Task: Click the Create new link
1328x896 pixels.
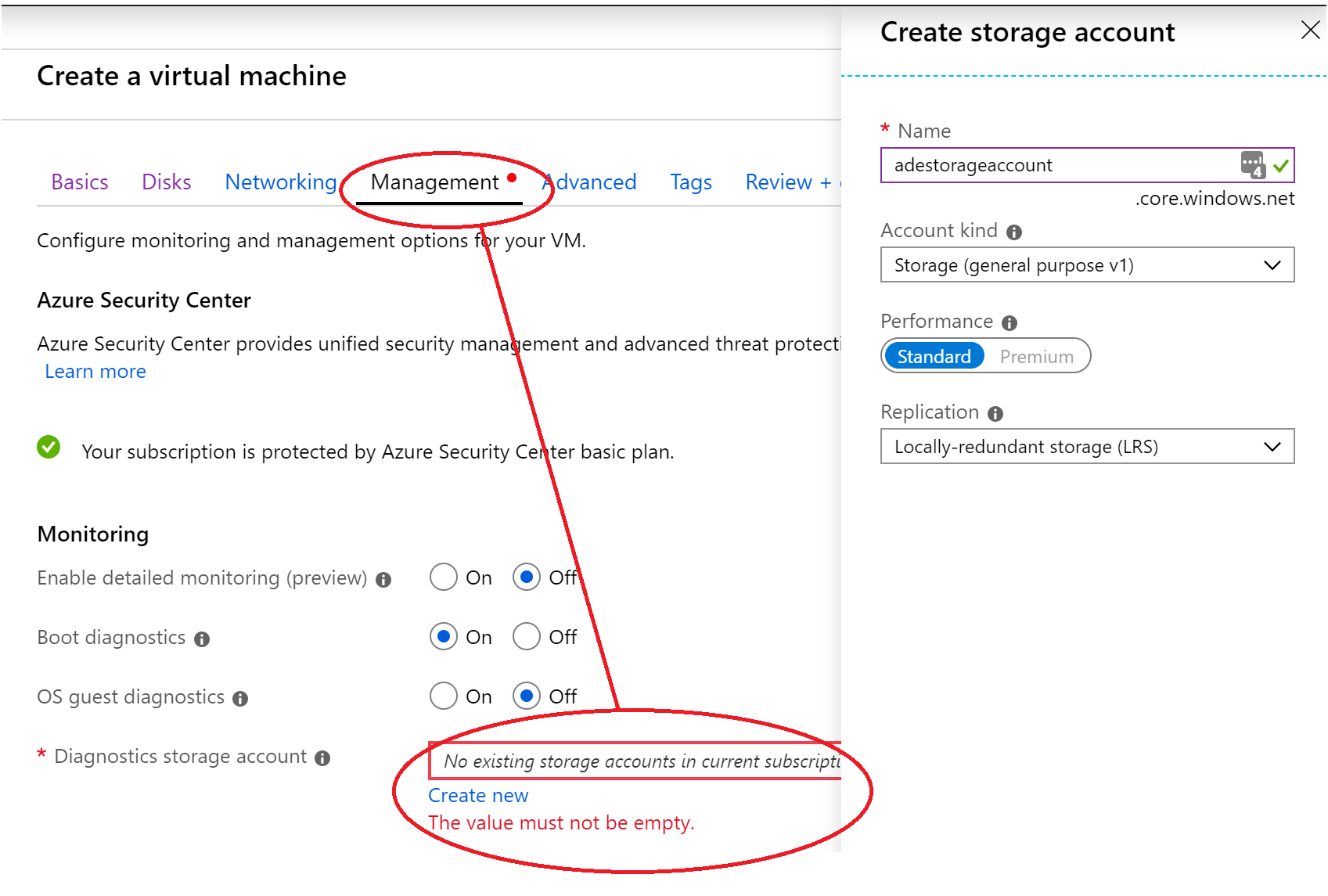Action: pos(477,795)
